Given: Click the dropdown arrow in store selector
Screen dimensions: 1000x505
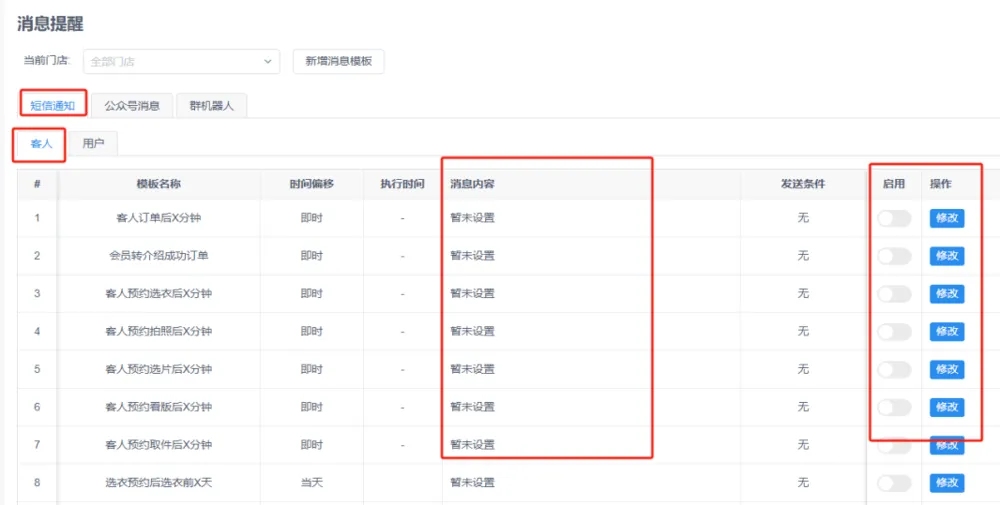Looking at the screenshot, I should [x=268, y=61].
